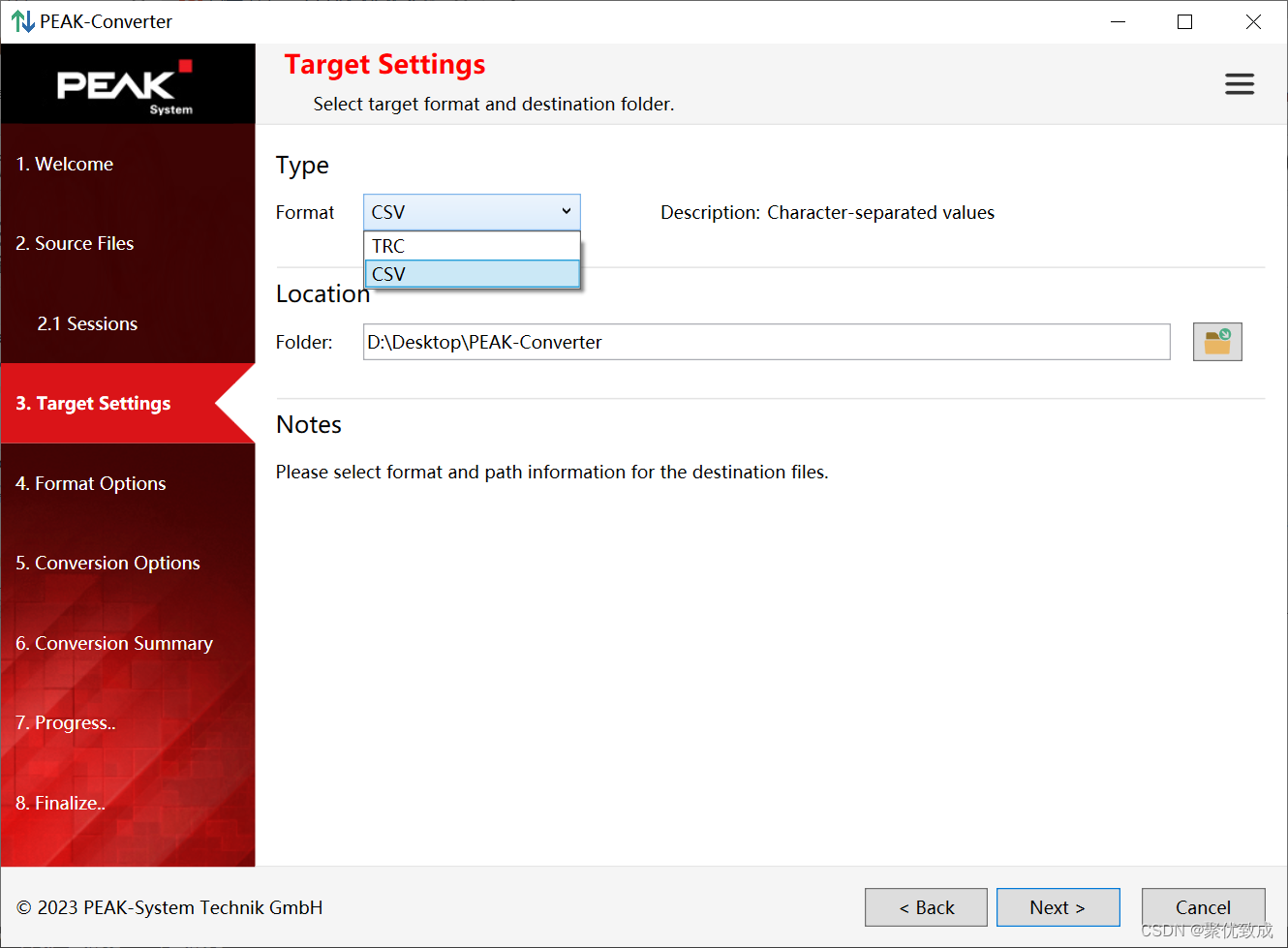Click the browse folder icon button
The height and width of the screenshot is (948, 1288).
1217,342
